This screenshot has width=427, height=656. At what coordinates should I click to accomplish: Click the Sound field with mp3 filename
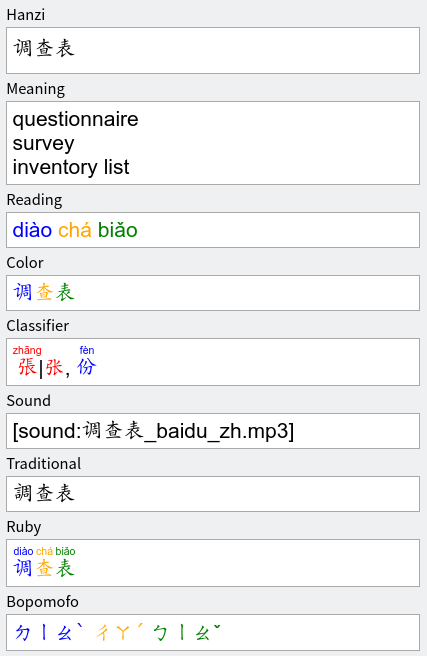coord(213,431)
